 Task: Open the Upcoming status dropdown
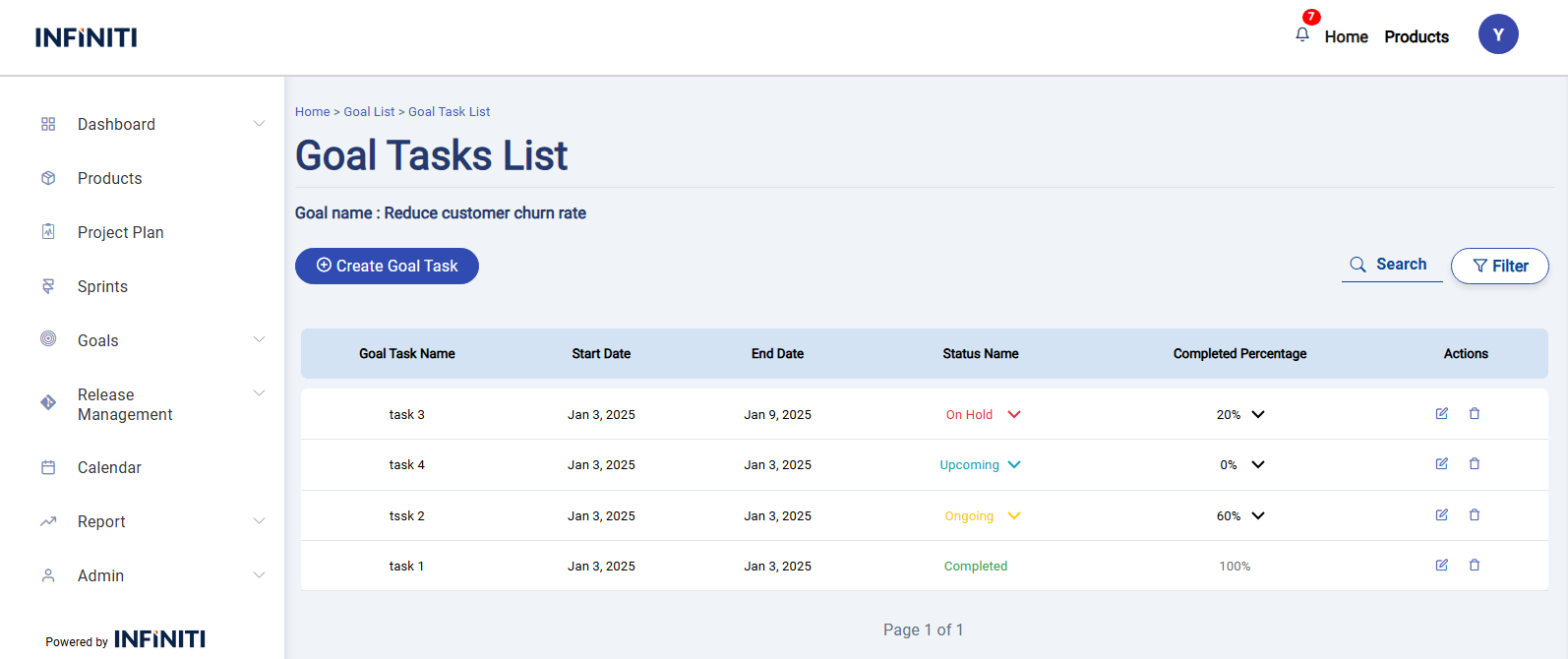pyautogui.click(x=1014, y=465)
